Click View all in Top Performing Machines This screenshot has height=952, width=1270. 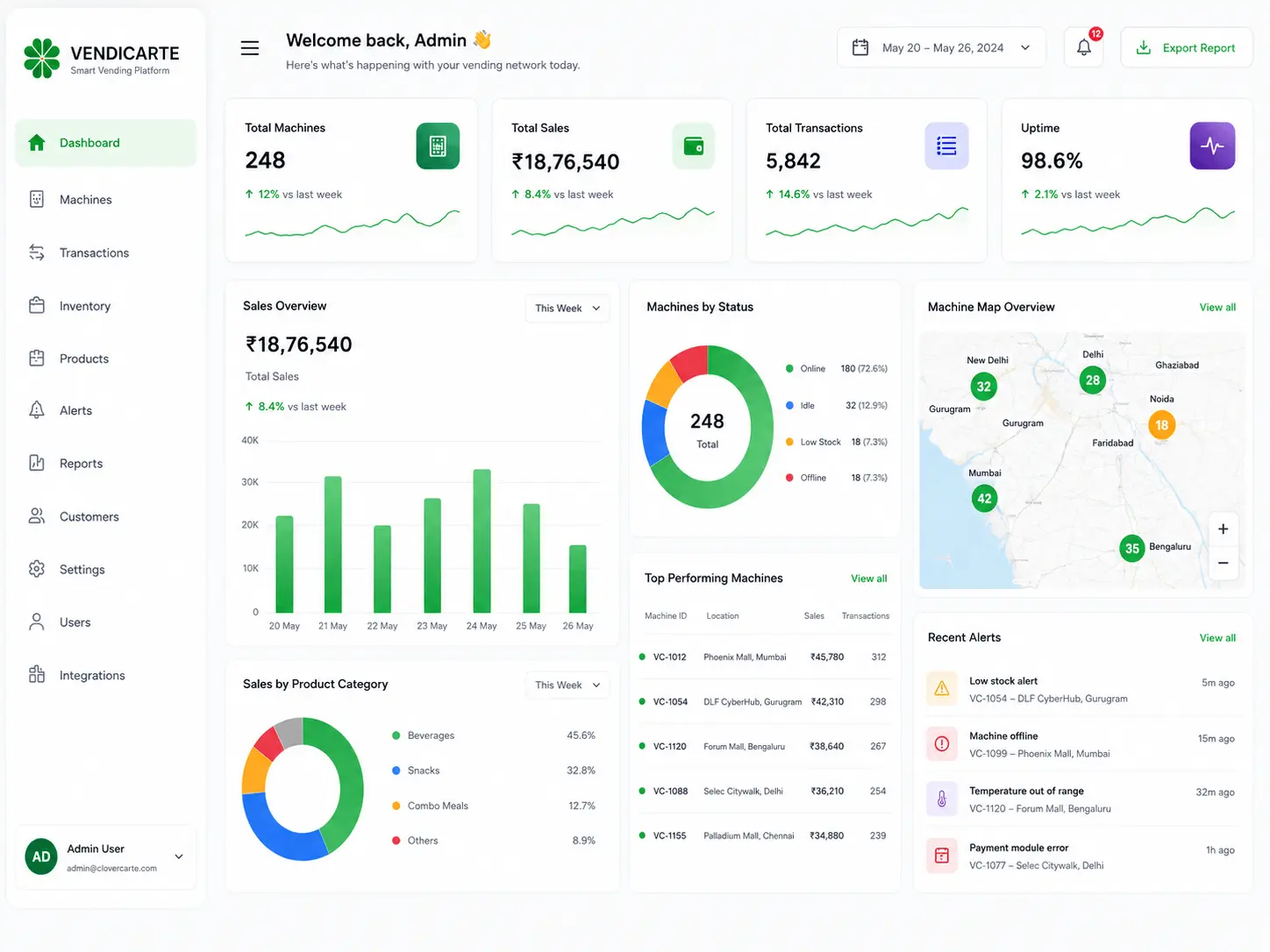868,579
